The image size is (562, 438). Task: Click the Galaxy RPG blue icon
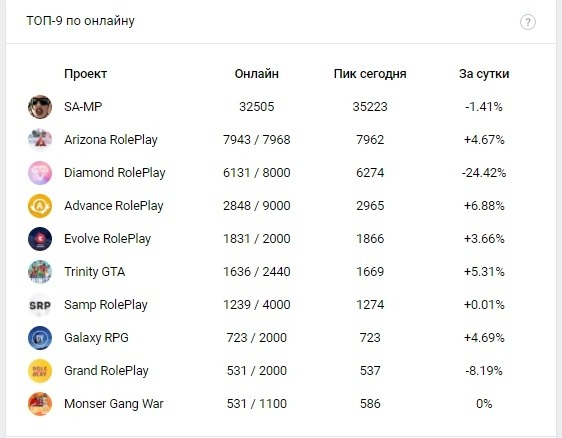[x=40, y=338]
